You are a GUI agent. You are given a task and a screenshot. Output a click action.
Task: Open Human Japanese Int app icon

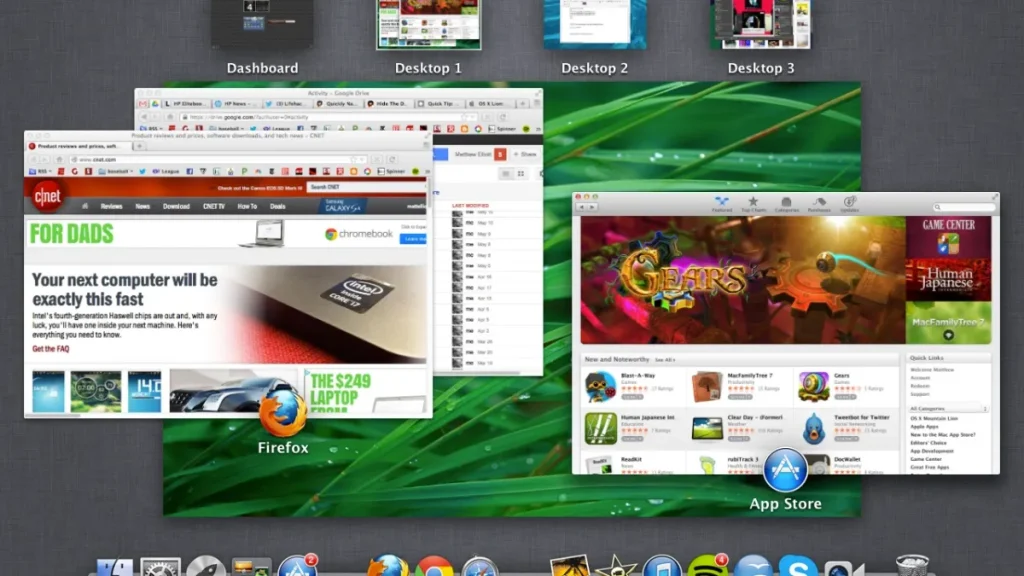(x=600, y=428)
